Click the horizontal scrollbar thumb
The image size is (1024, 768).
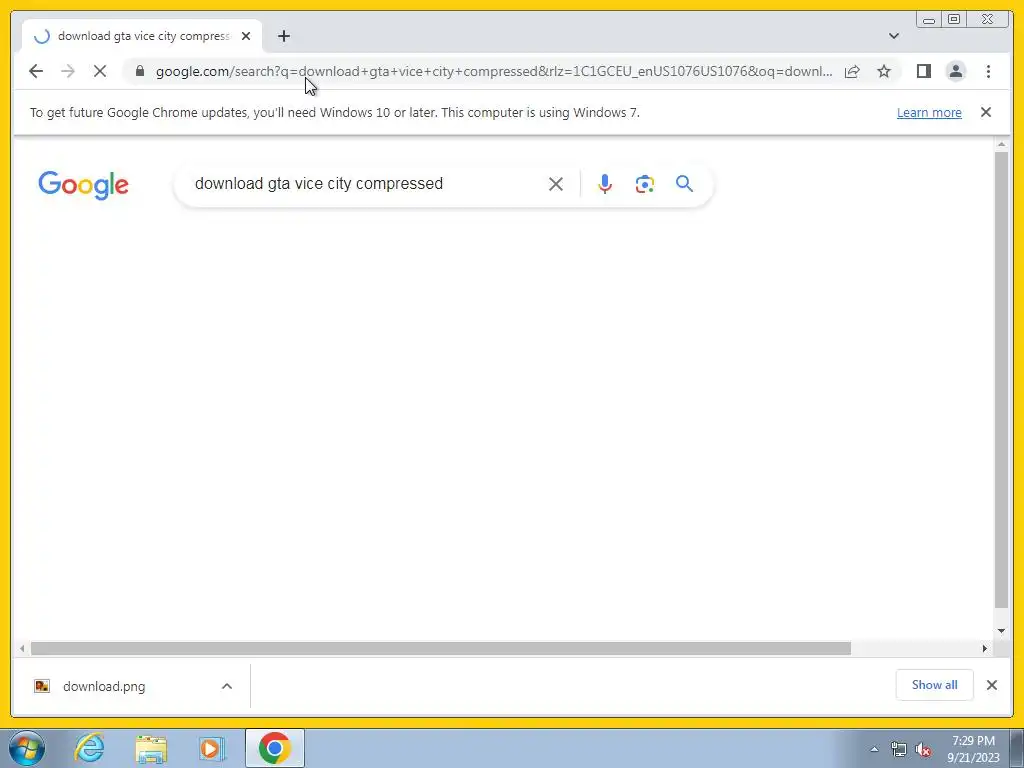[x=441, y=648]
